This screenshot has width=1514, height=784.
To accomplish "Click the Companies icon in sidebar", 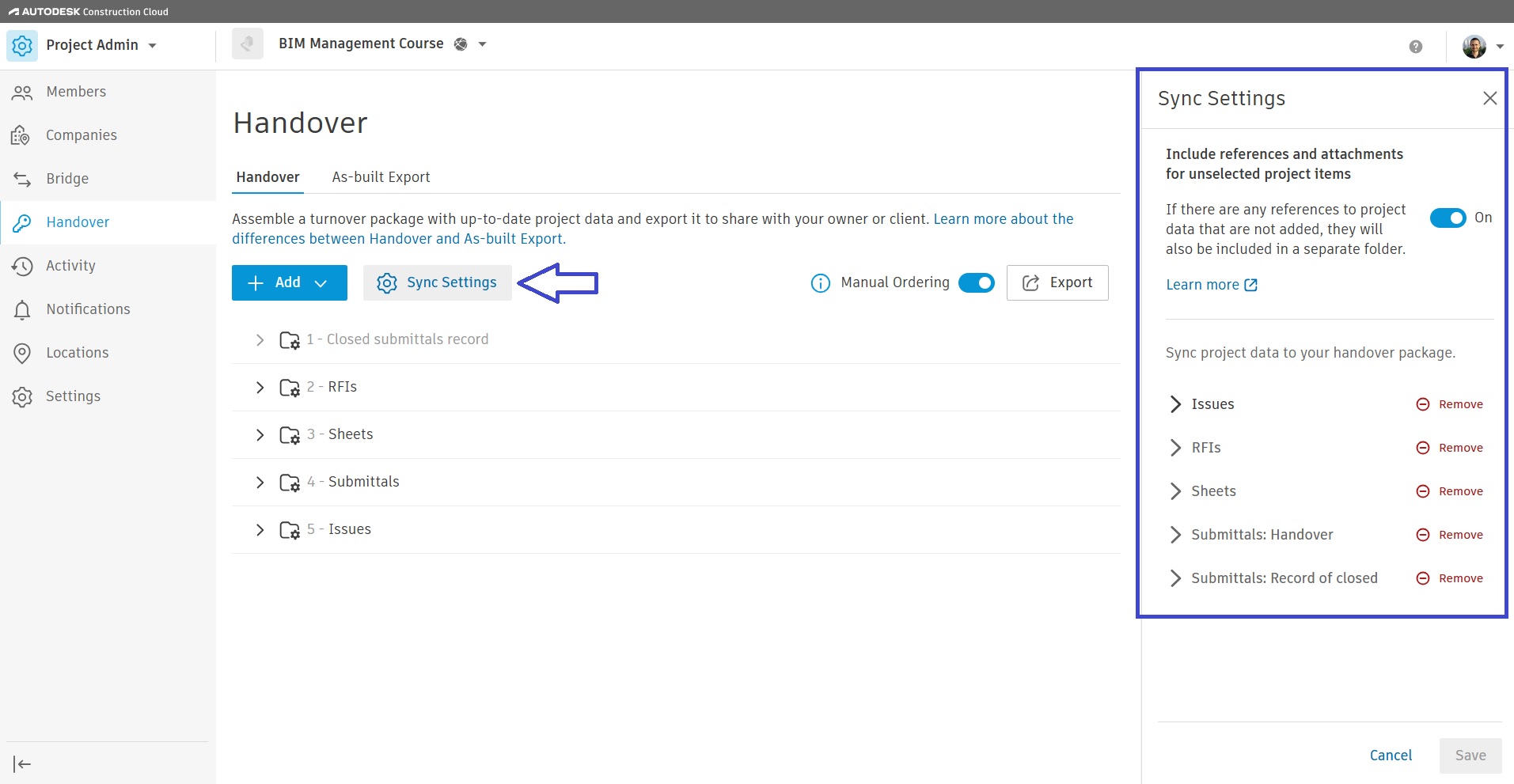I will coord(21,136).
